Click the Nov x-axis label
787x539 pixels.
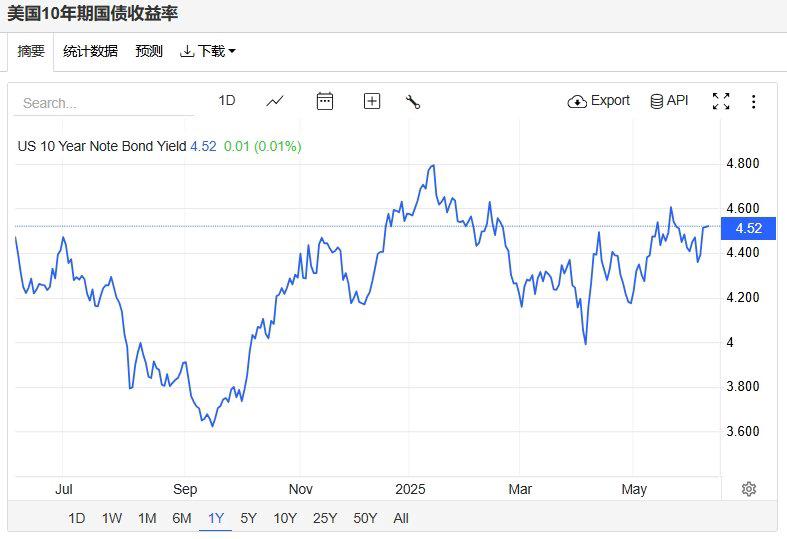click(x=301, y=489)
